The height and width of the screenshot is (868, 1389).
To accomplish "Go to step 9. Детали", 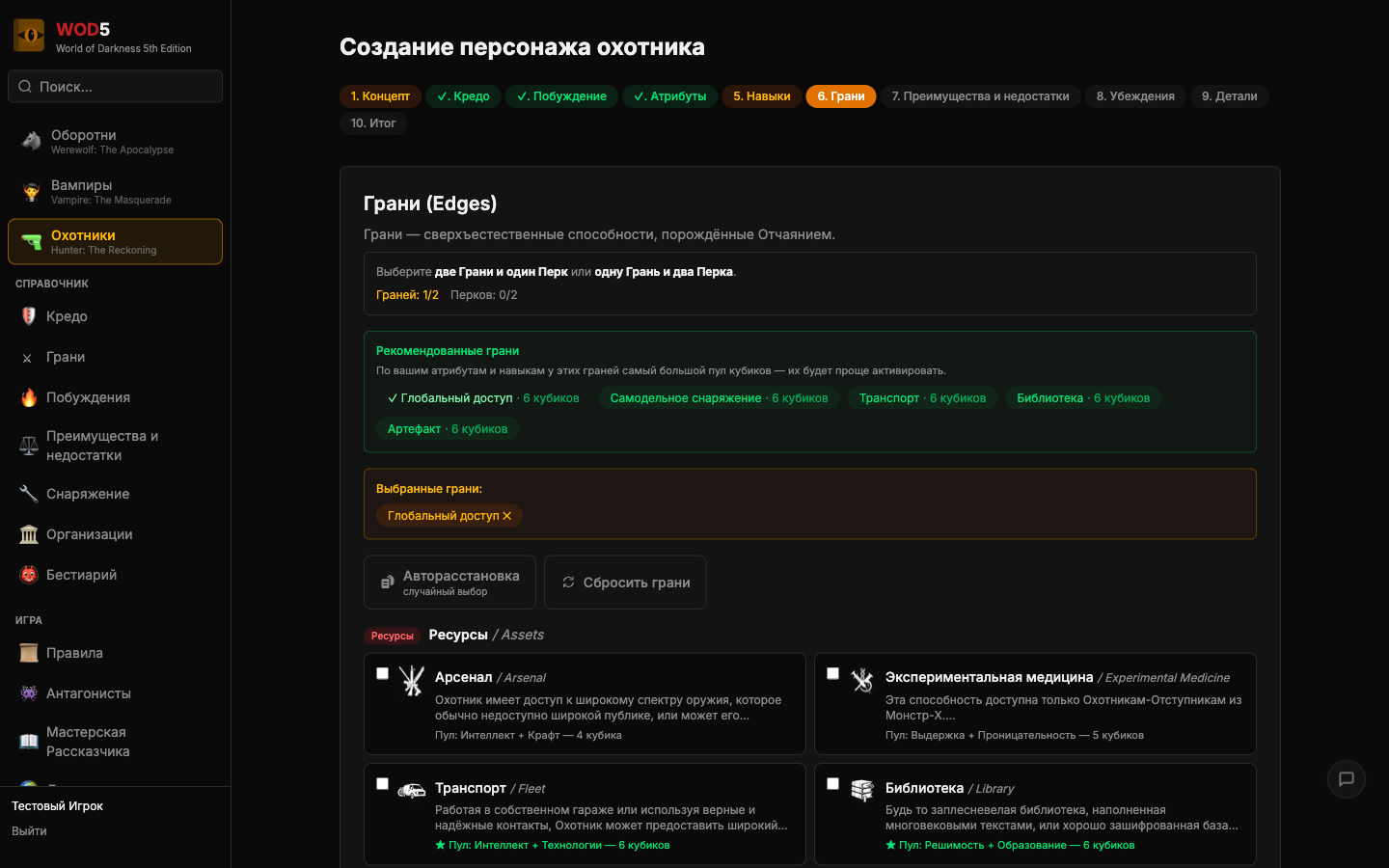I will pos(1229,96).
